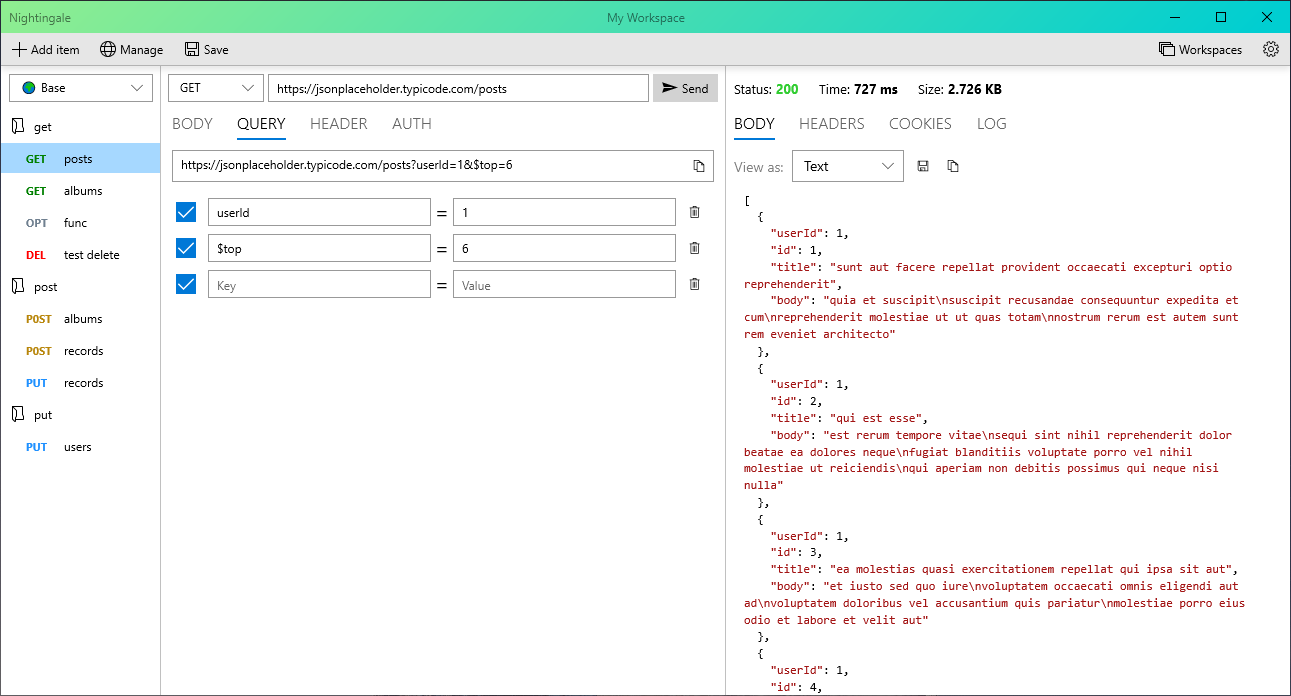Delete the empty Key query row
Viewport: 1291px width, 696px height.
694,284
